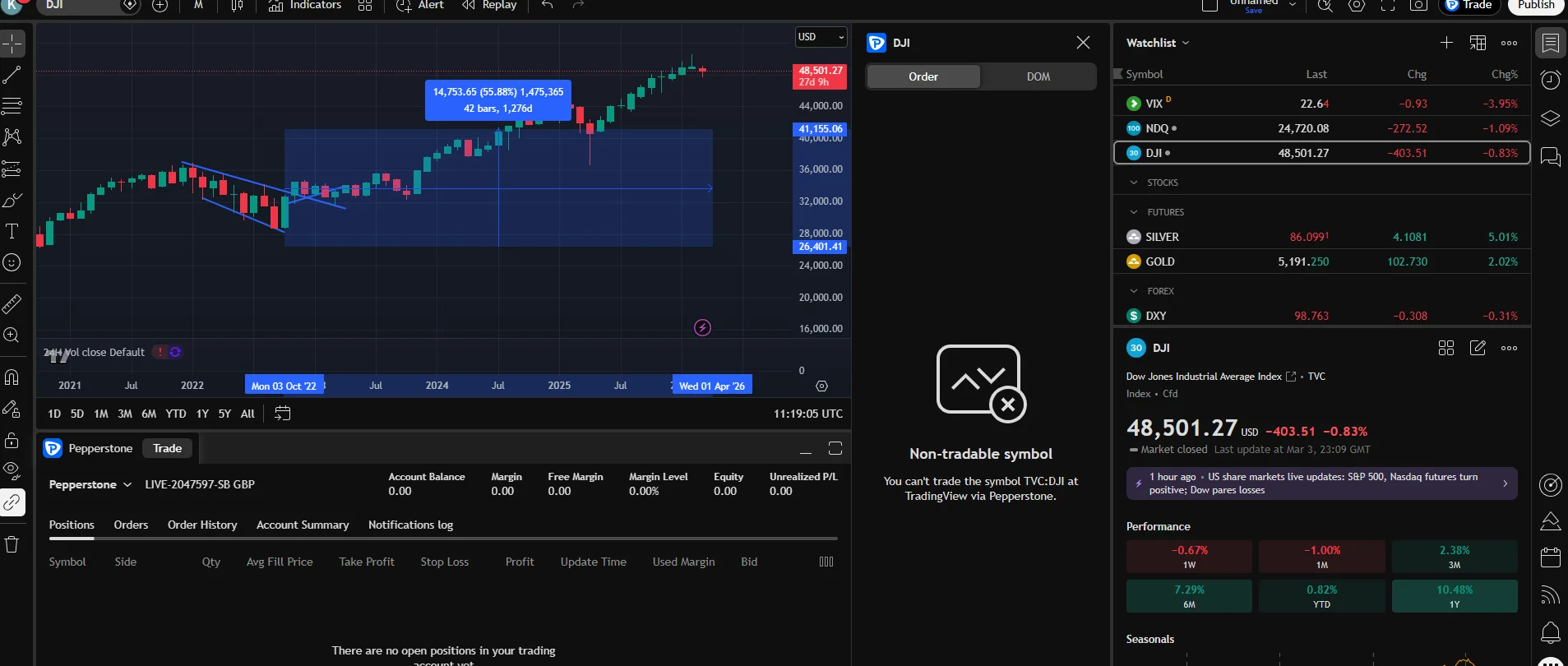
Task: Toggle the drawings sync link button
Action: click(12, 502)
